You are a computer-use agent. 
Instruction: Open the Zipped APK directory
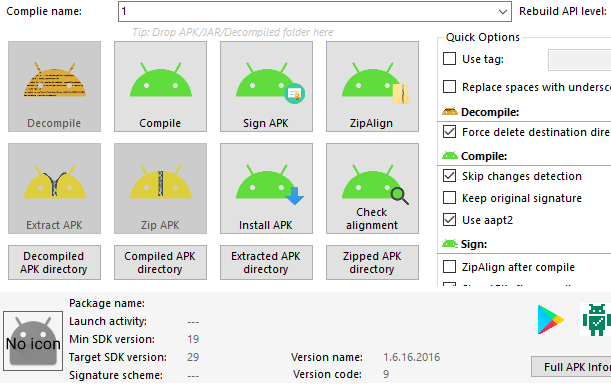point(372,263)
